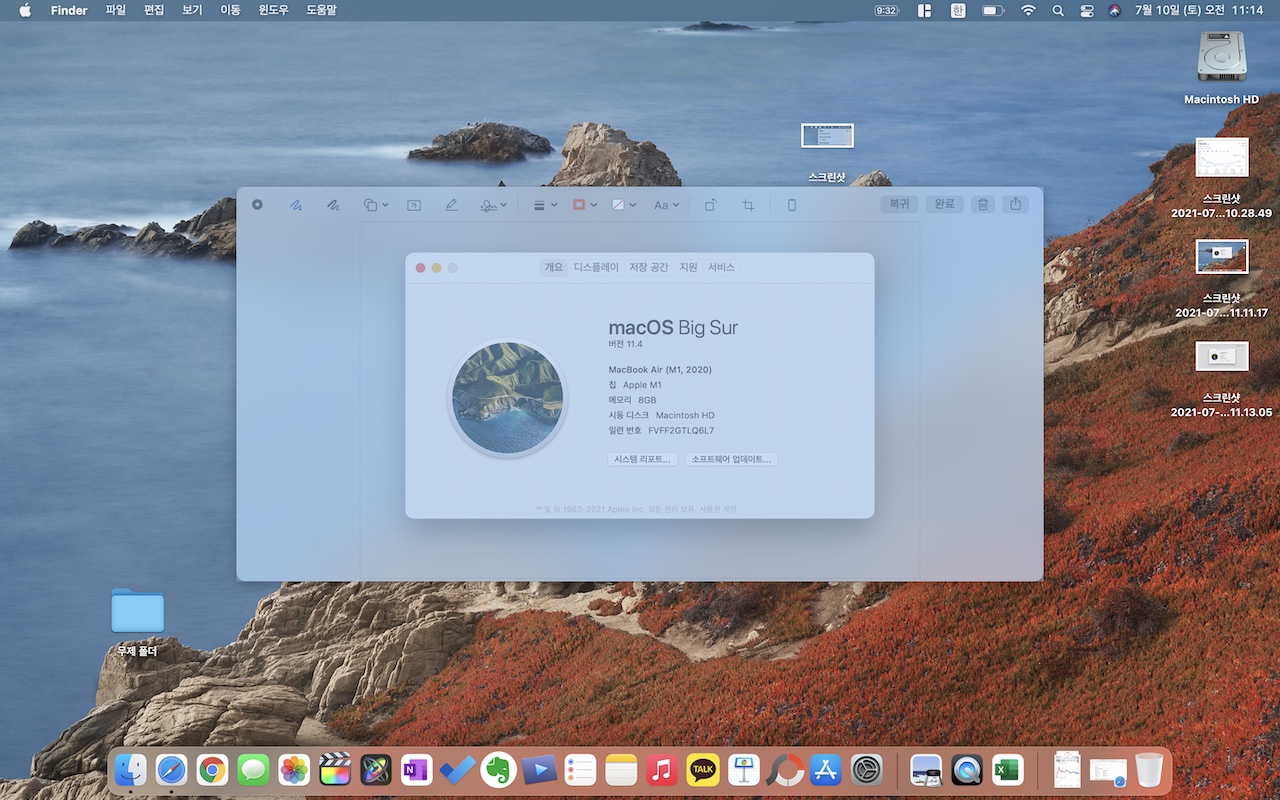Click the annotate on iPhone icon

coord(792,204)
